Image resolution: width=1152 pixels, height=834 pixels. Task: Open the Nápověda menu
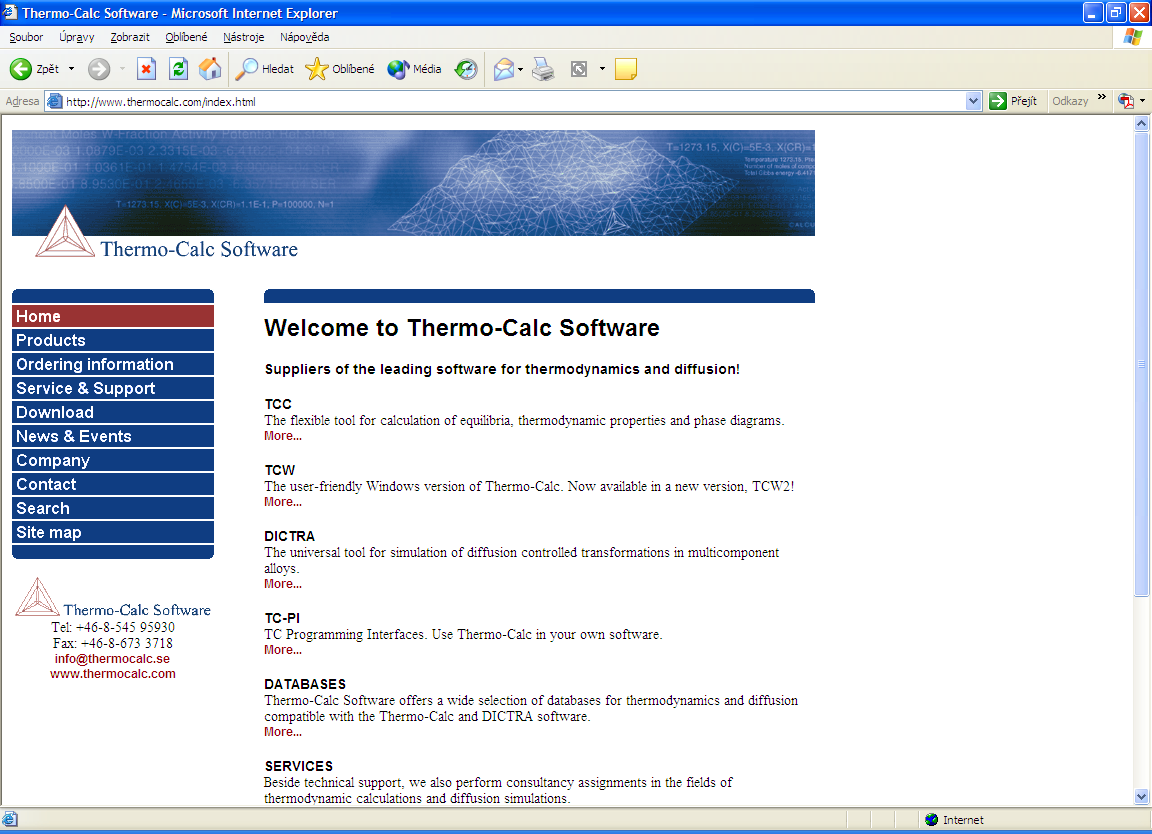click(x=304, y=37)
